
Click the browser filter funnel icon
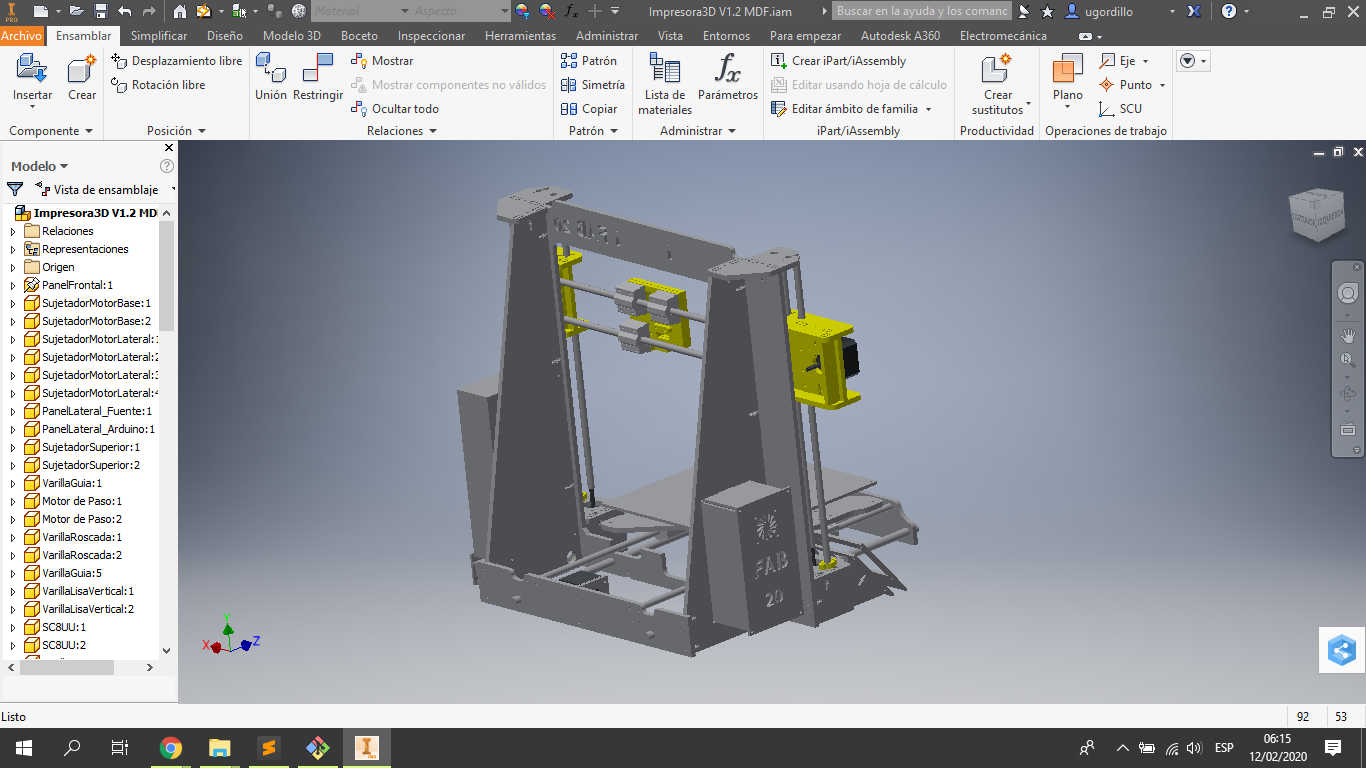coord(15,189)
